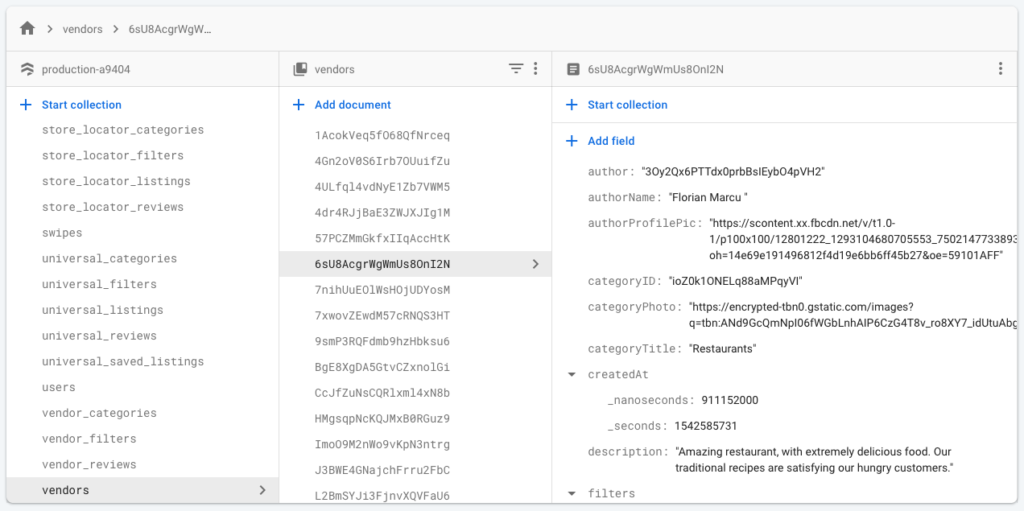This screenshot has width=1024, height=511.
Task: Open the store_locator_categories collection
Action: tap(123, 130)
